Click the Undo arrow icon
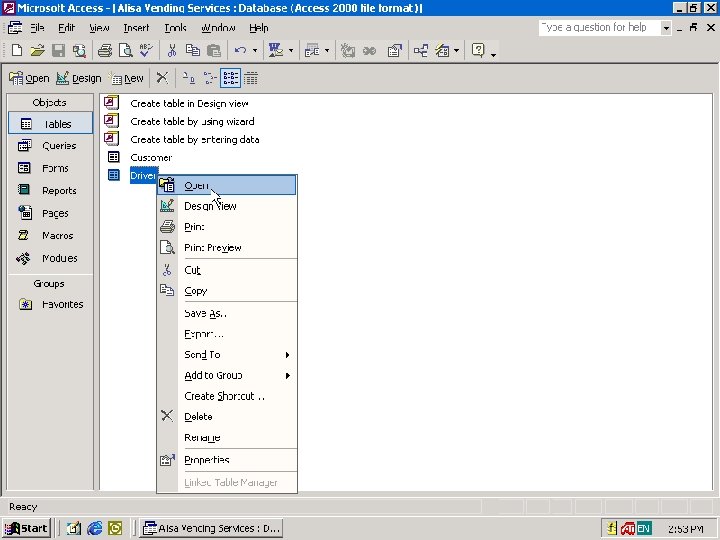Screen dimensions: 720x540 tap(240, 50)
